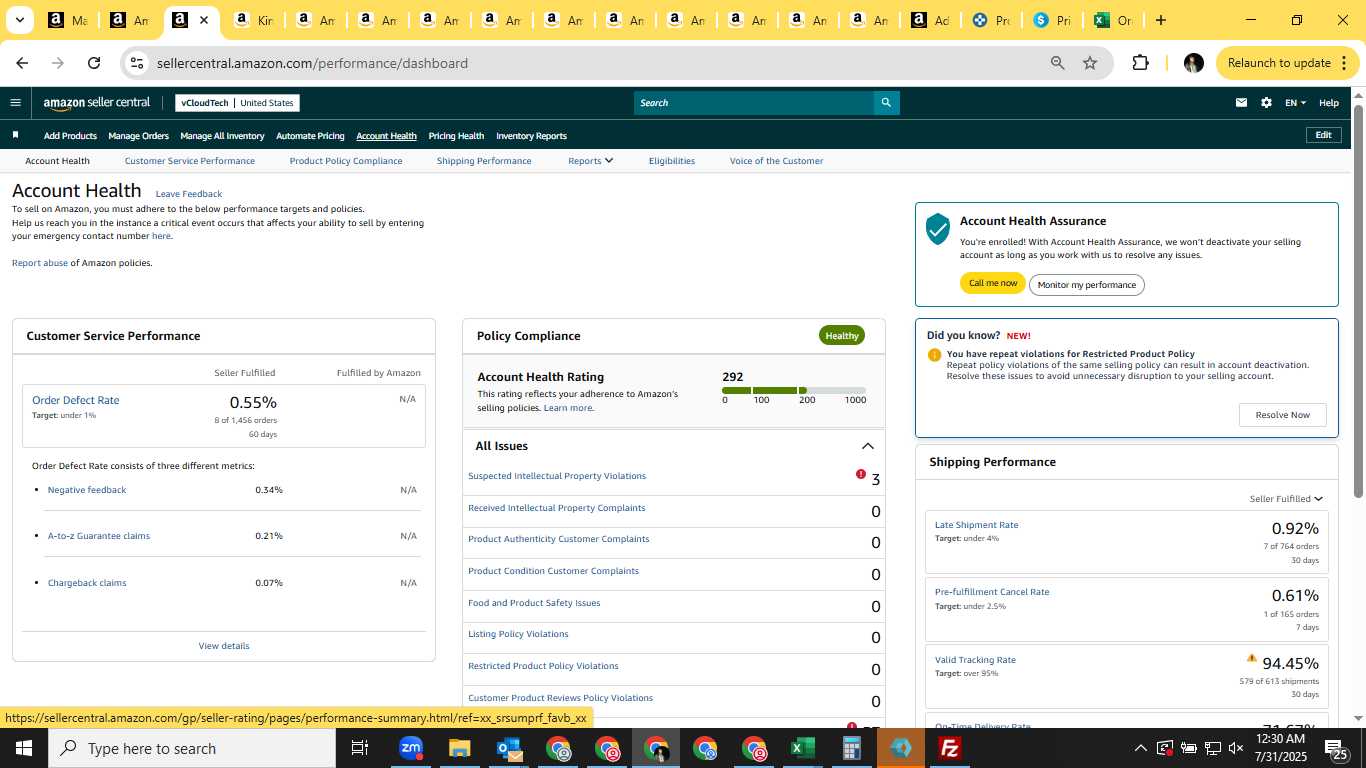Open Manage All Inventory from favorites bar
This screenshot has width=1366, height=768.
click(x=222, y=136)
